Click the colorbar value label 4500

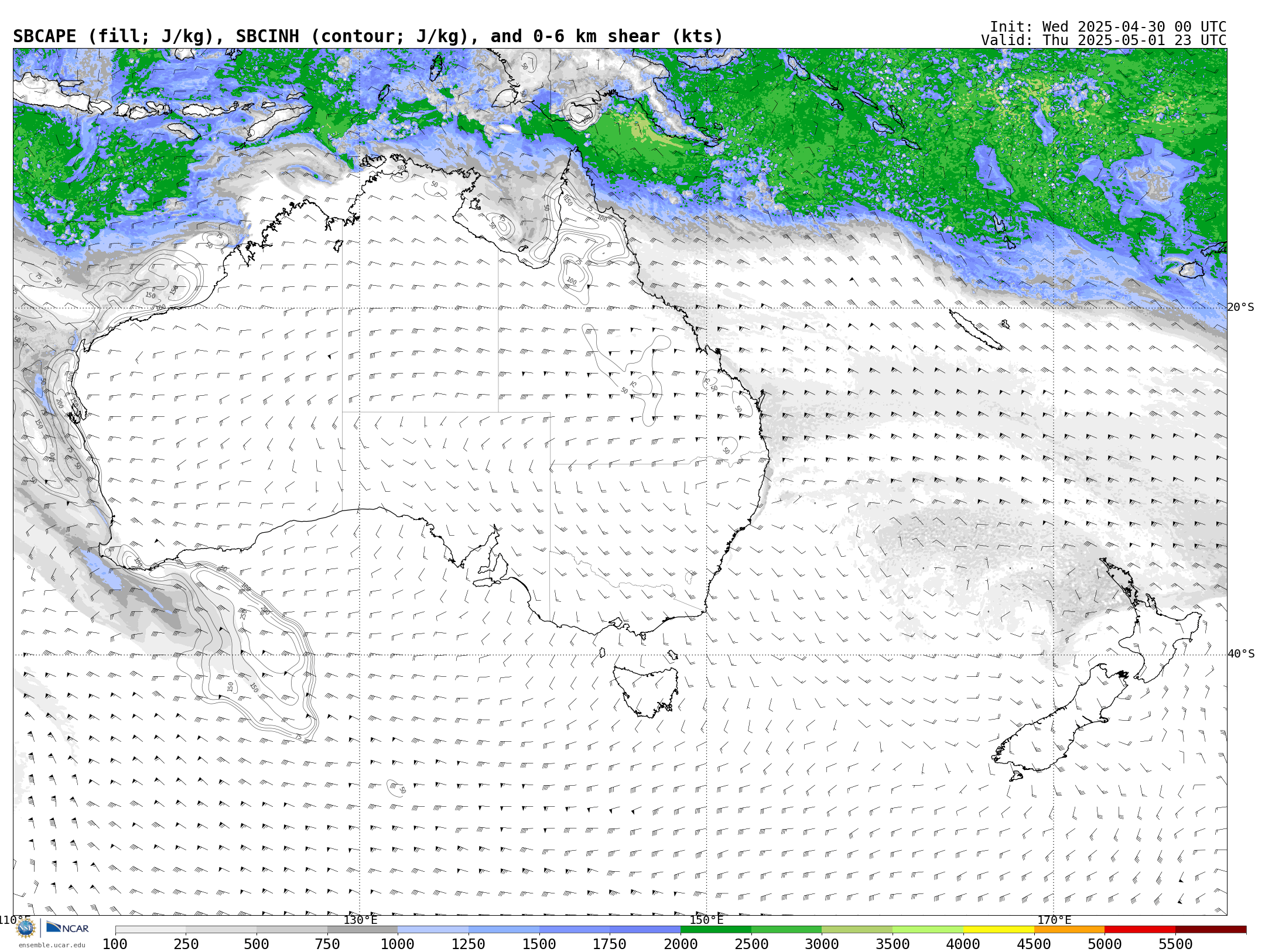(1034, 944)
